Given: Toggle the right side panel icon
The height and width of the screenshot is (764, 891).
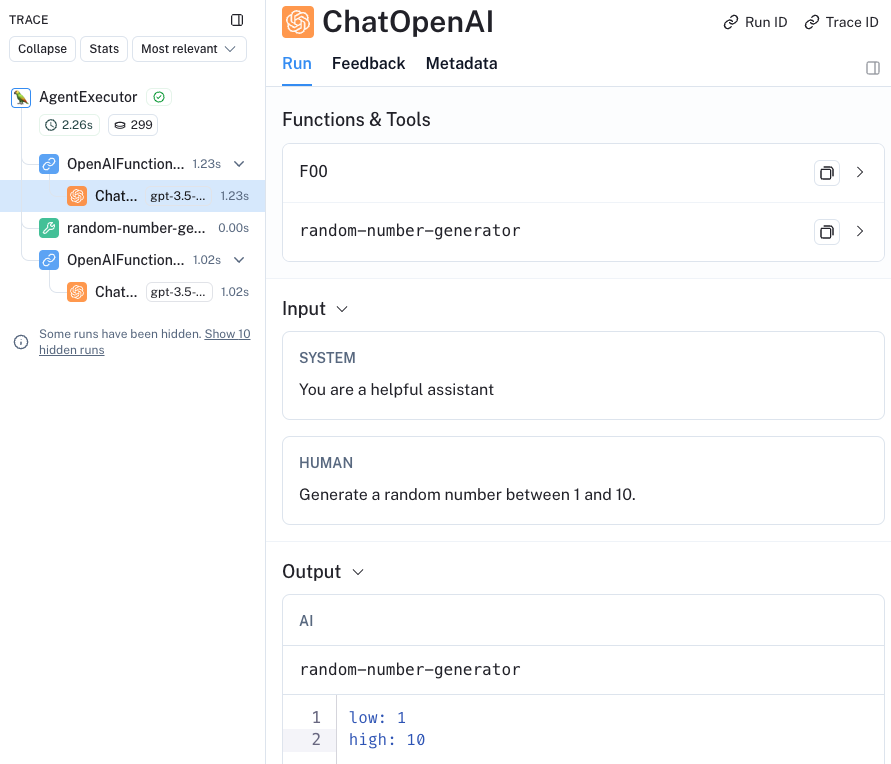Looking at the screenshot, I should [872, 68].
